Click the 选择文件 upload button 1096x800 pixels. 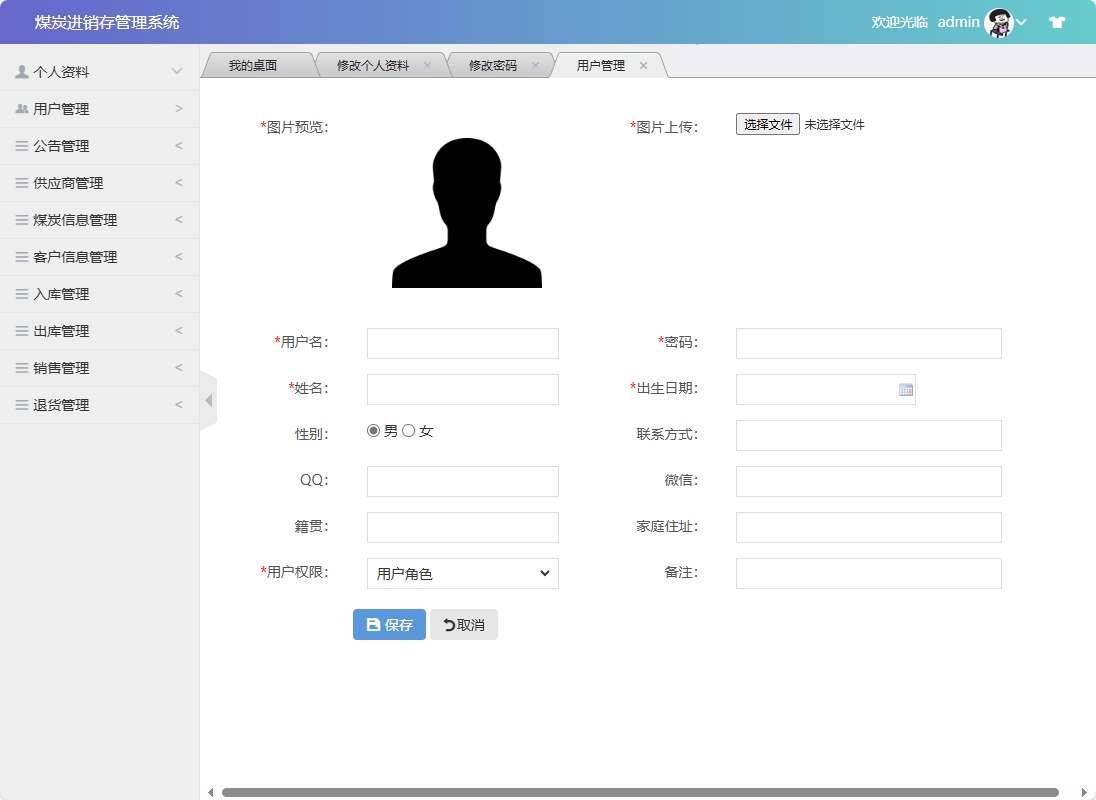(x=767, y=124)
